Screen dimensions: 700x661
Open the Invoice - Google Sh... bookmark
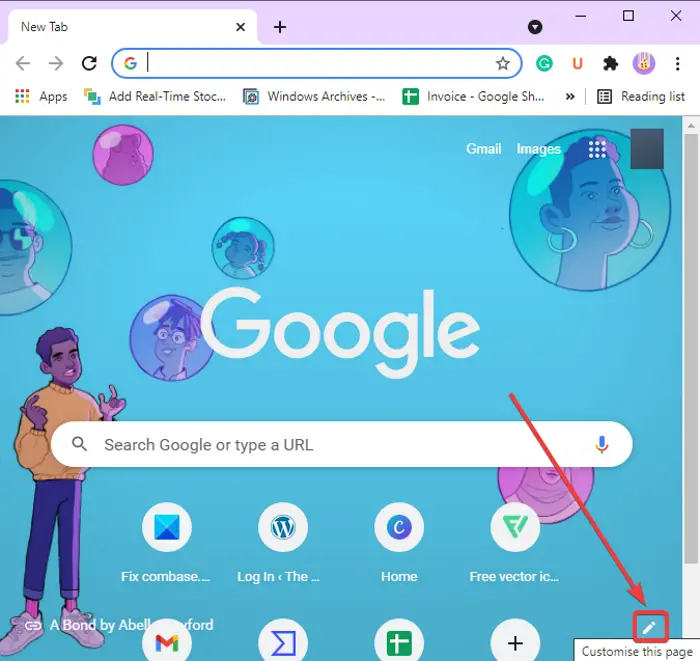point(473,96)
